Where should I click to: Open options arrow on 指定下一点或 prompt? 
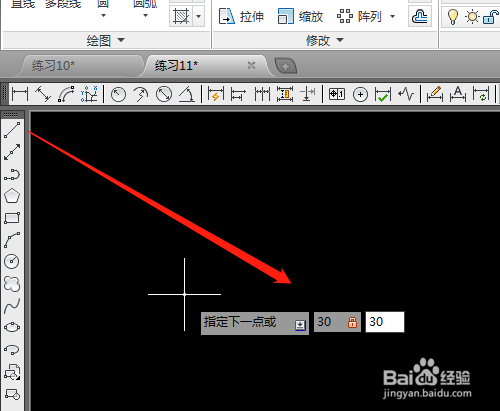tap(300, 325)
